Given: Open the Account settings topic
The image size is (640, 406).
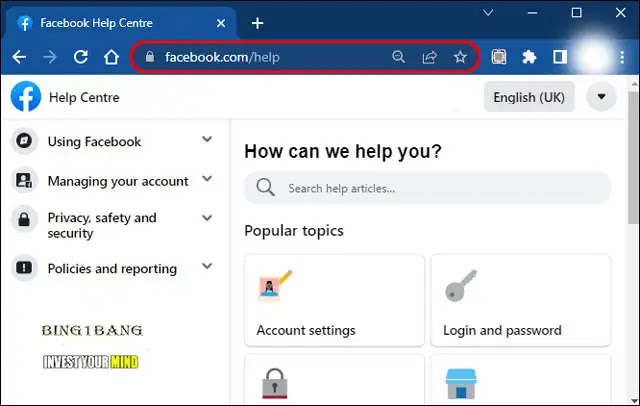Looking at the screenshot, I should point(334,301).
